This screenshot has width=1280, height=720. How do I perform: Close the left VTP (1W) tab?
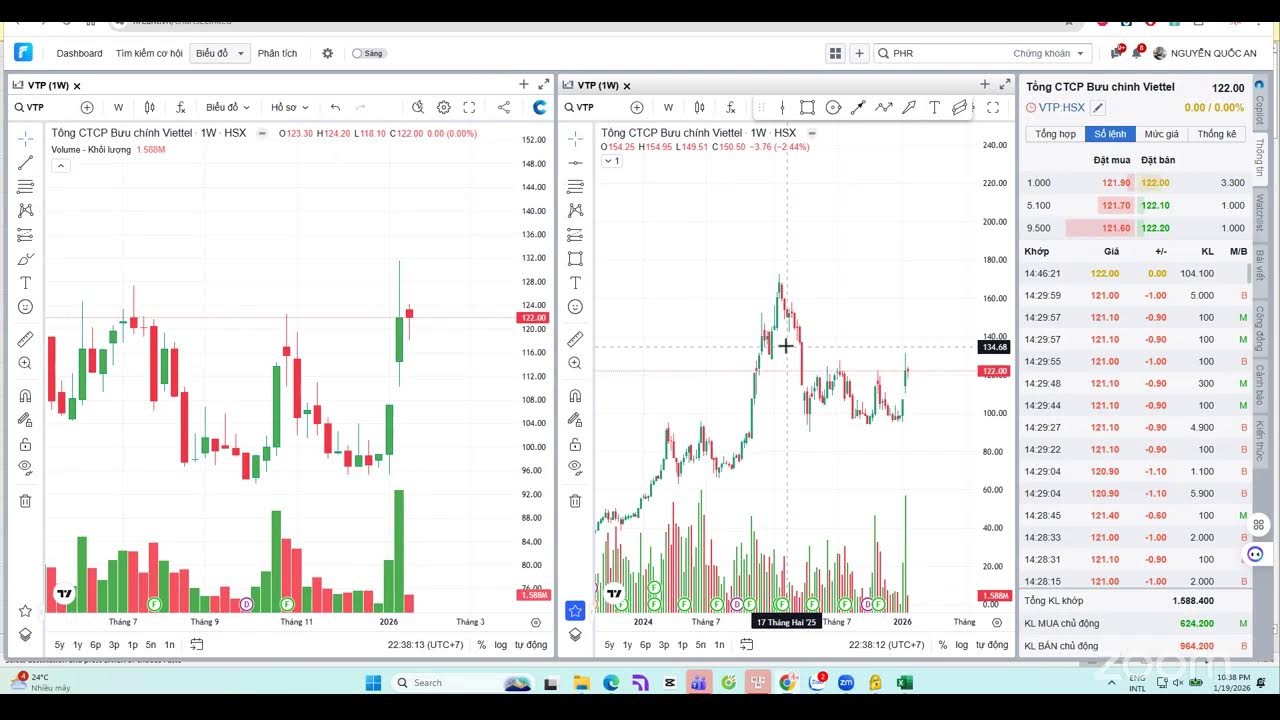coord(77,86)
